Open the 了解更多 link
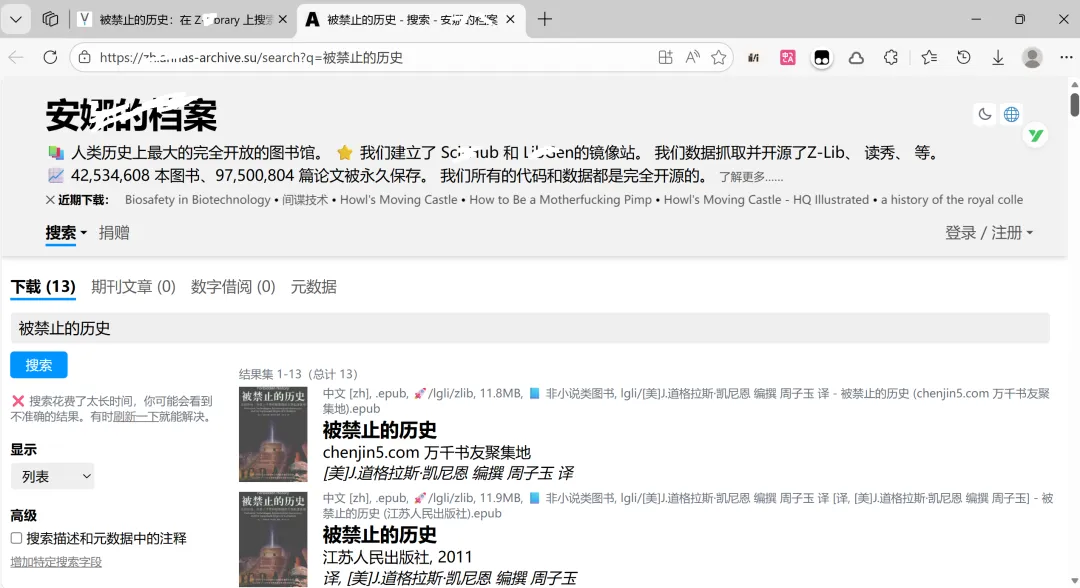 (751, 177)
